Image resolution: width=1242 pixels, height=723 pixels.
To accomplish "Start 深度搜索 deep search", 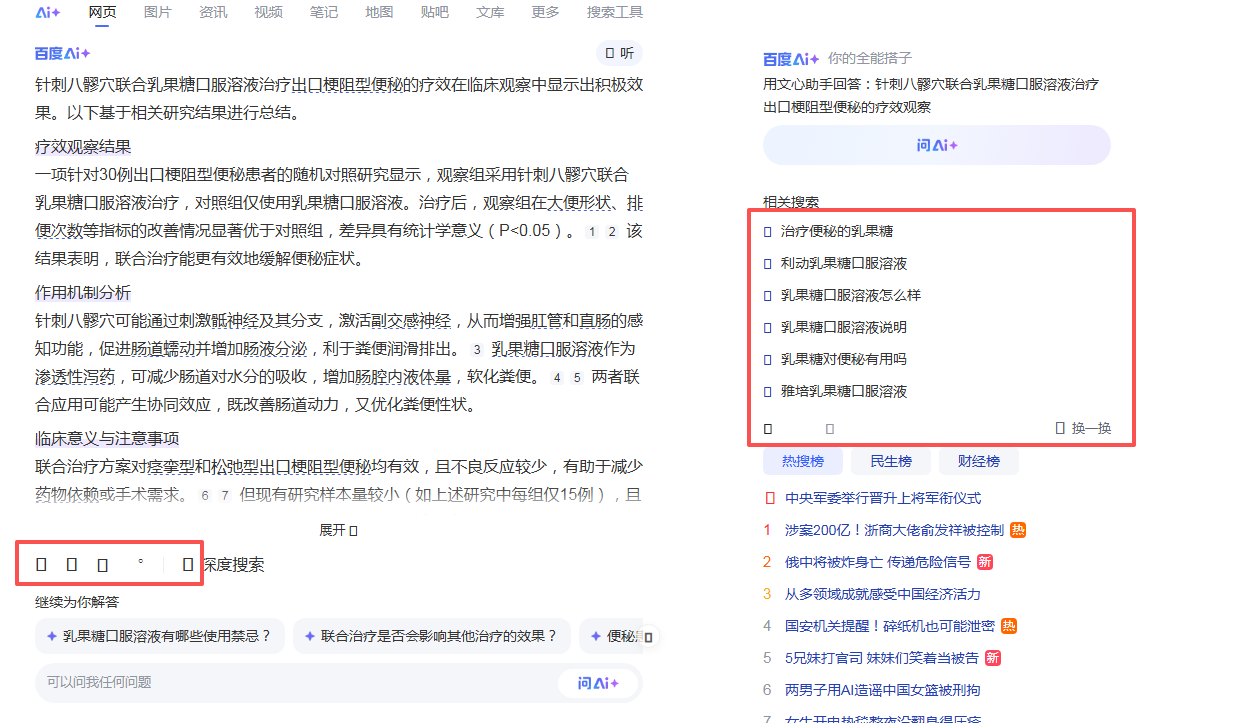I will pos(225,565).
